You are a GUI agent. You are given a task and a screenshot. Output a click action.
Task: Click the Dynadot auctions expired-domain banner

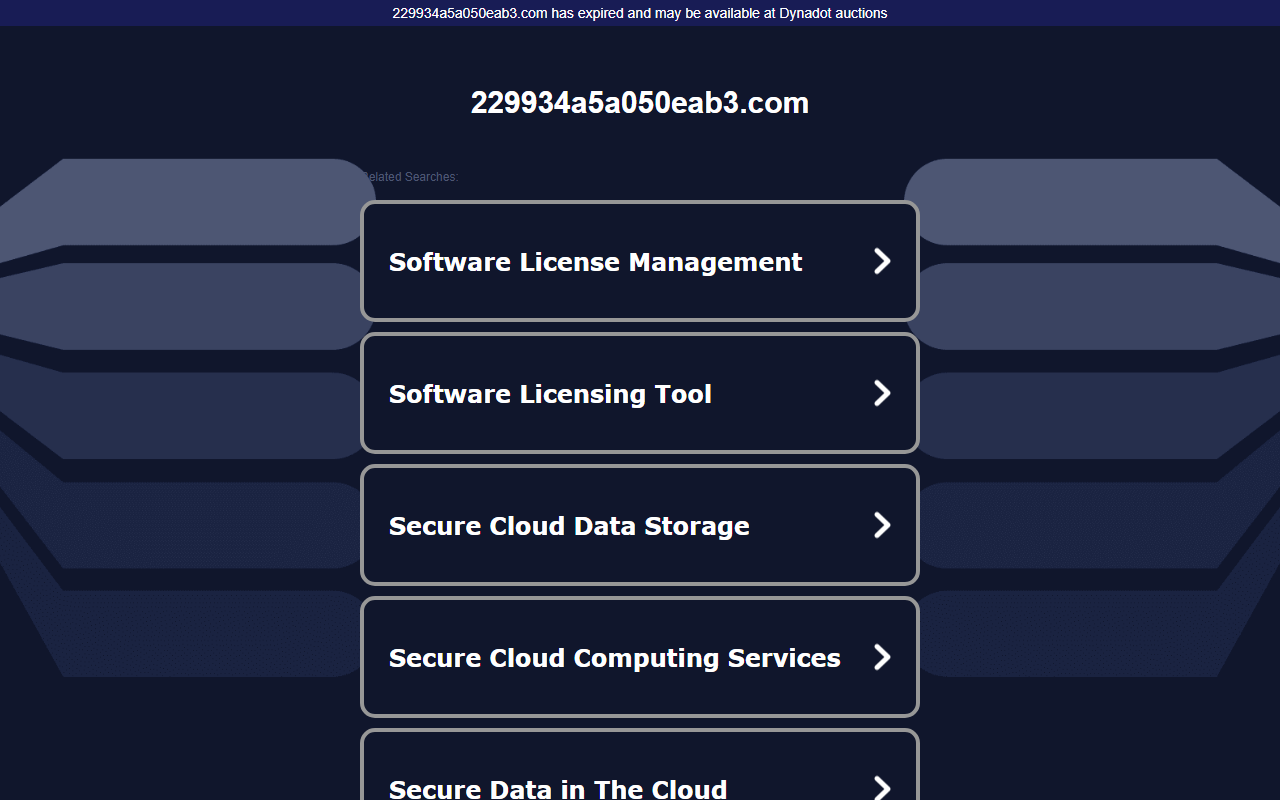point(640,13)
